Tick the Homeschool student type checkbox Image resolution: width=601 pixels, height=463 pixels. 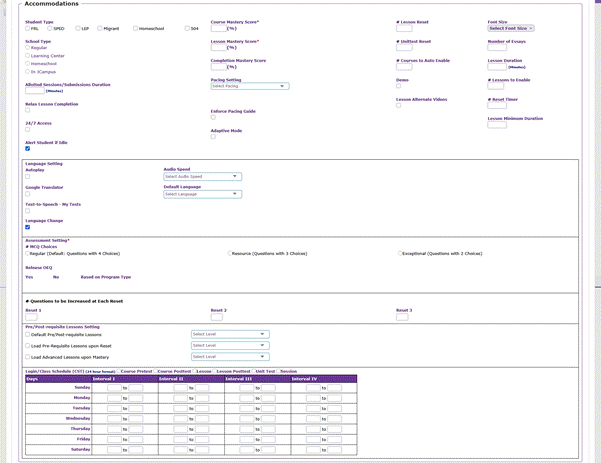(136, 29)
